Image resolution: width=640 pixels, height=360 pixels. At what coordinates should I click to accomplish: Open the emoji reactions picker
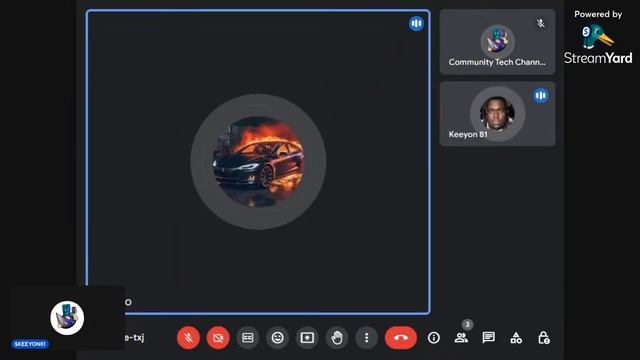(x=278, y=338)
